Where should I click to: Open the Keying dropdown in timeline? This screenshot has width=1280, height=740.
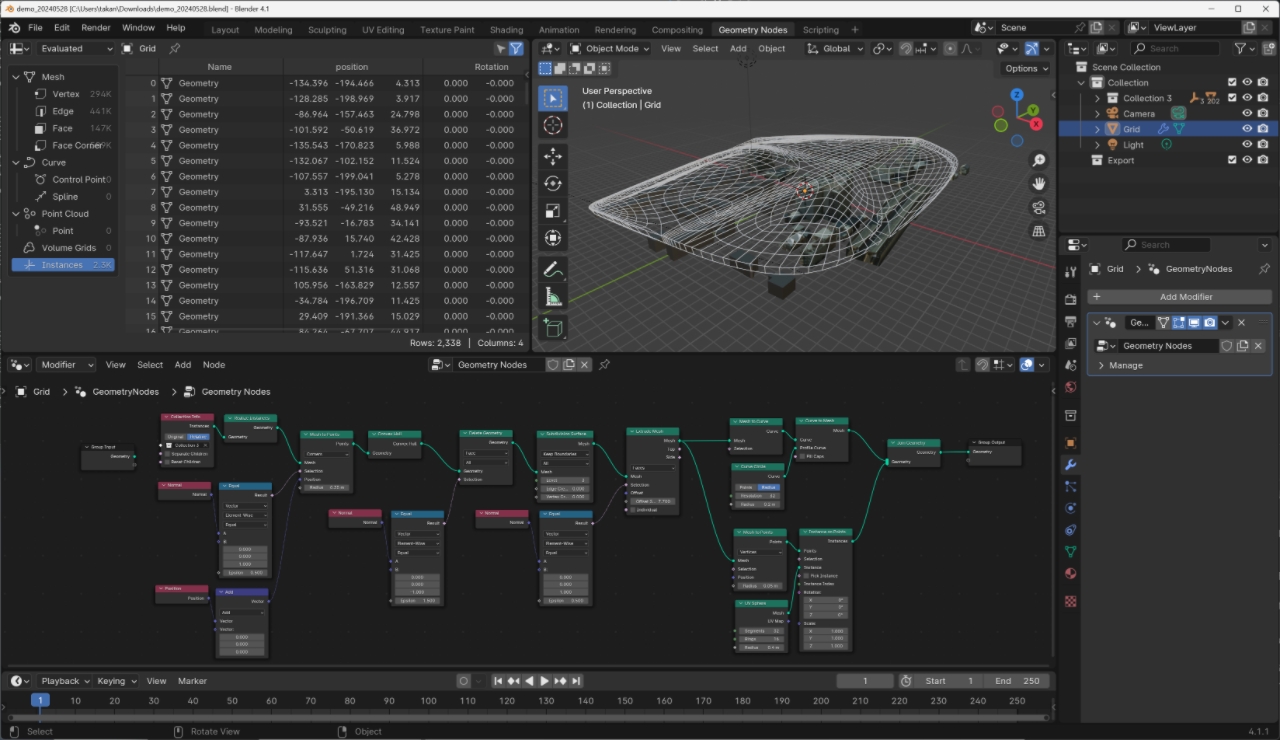[116, 681]
